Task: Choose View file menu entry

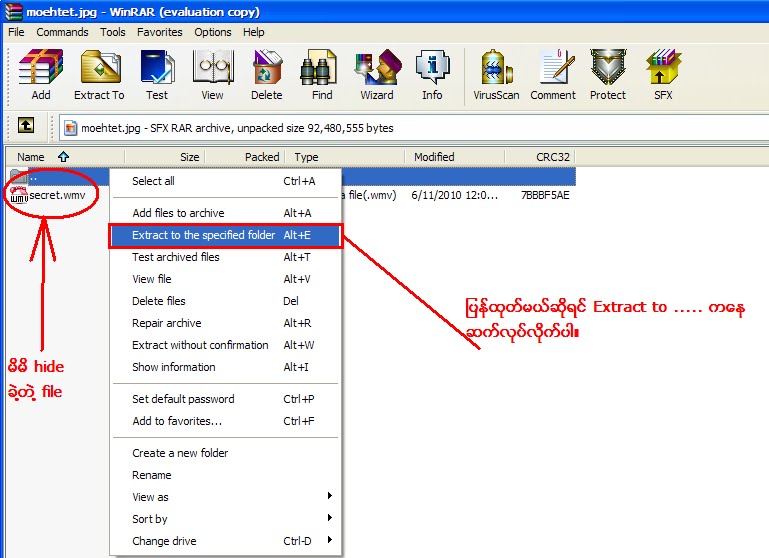Action: [226, 279]
